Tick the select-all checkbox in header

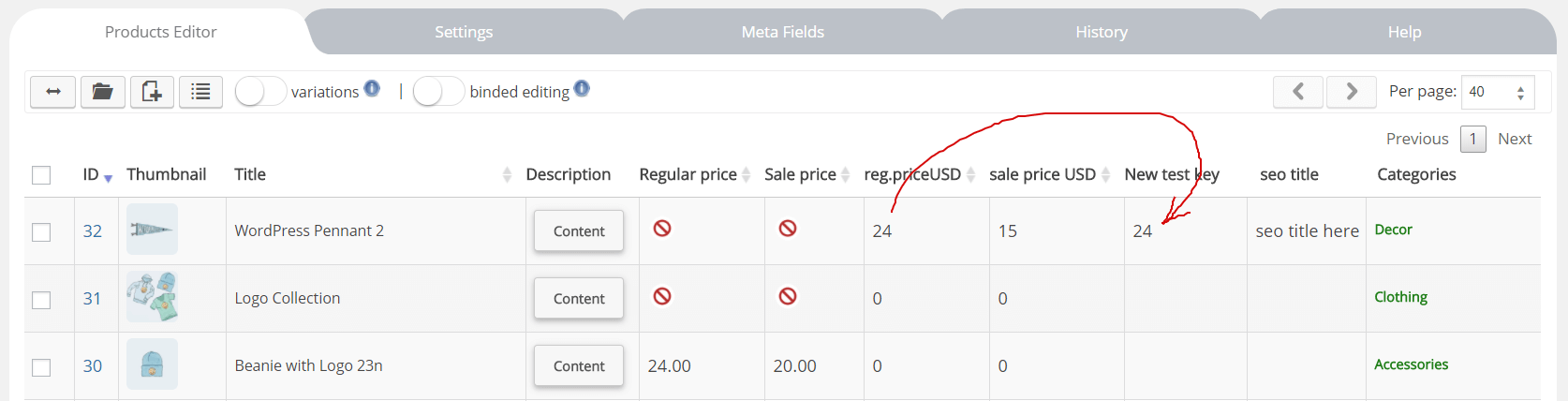(41, 175)
